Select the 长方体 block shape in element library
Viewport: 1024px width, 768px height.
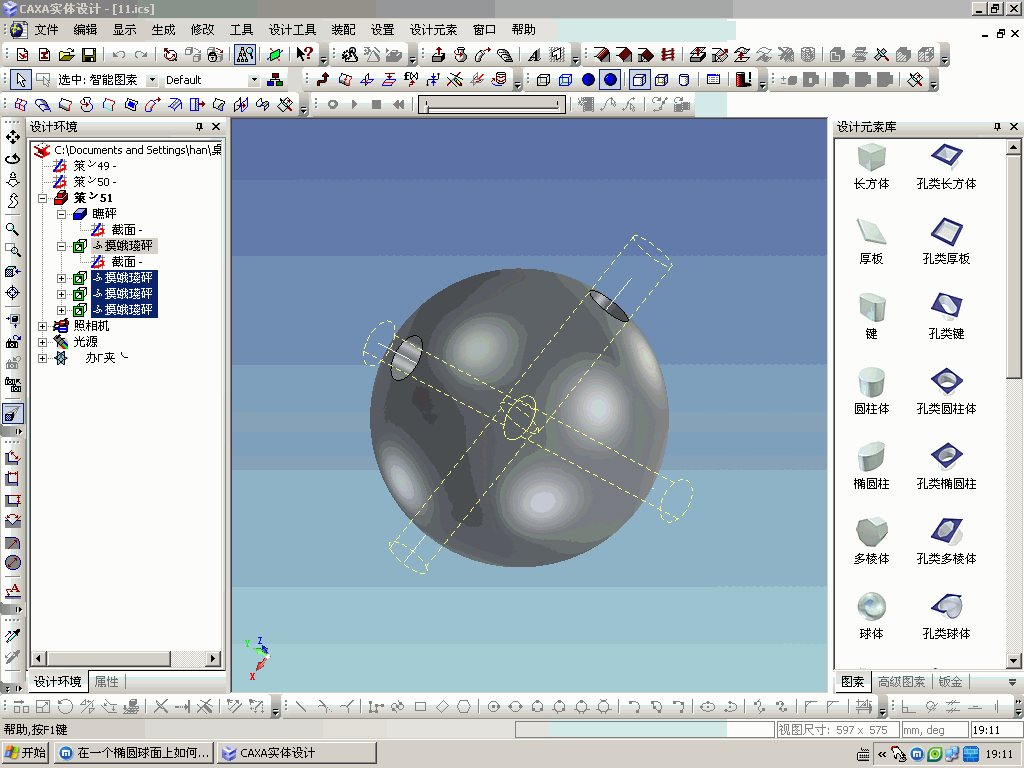click(871, 167)
